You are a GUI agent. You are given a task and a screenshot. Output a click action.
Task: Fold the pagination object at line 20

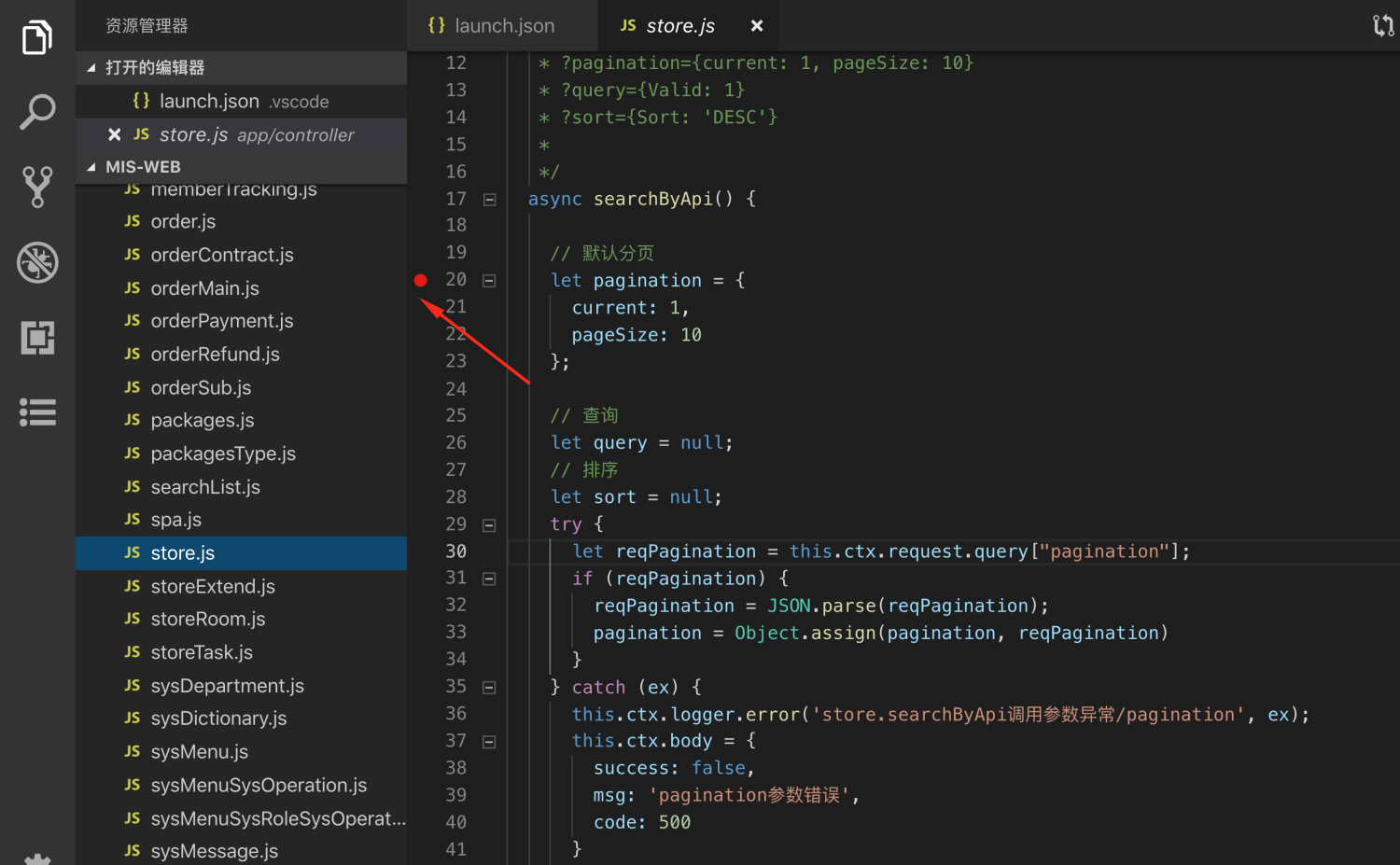tap(489, 280)
